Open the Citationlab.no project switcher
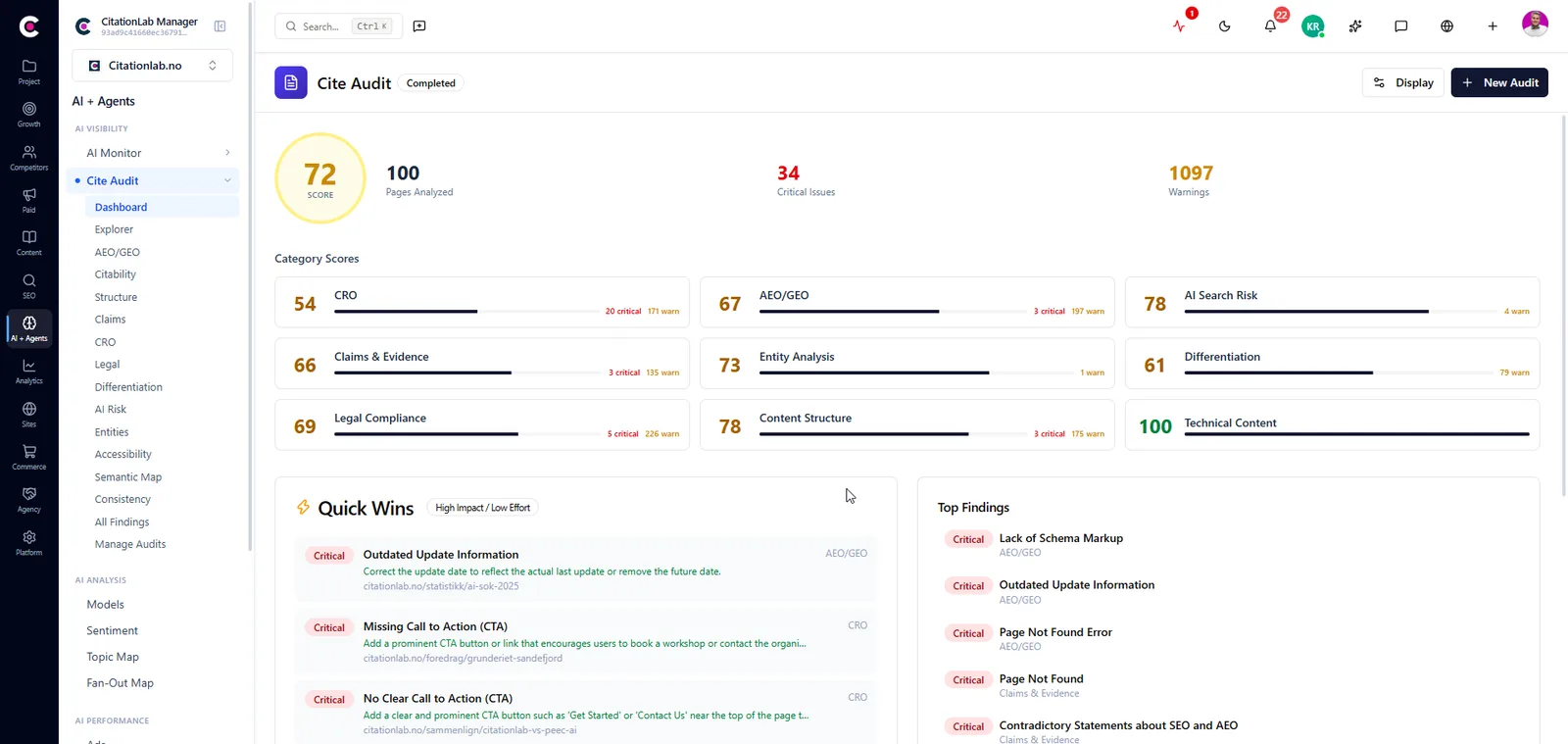This screenshot has width=1568, height=744. coord(152,66)
